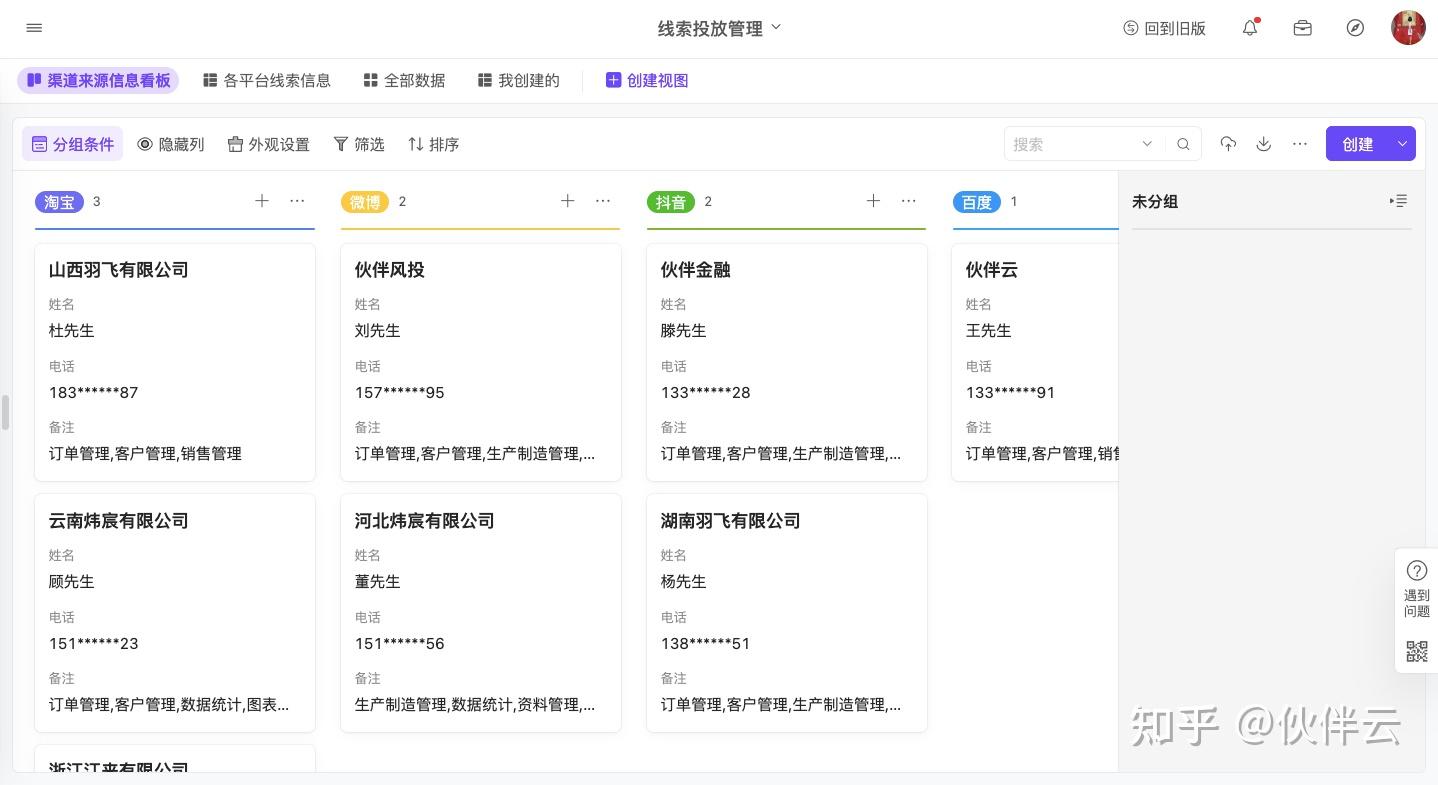The height and width of the screenshot is (785, 1438).
Task: Collapse the 未分组 panel
Action: (x=1398, y=201)
